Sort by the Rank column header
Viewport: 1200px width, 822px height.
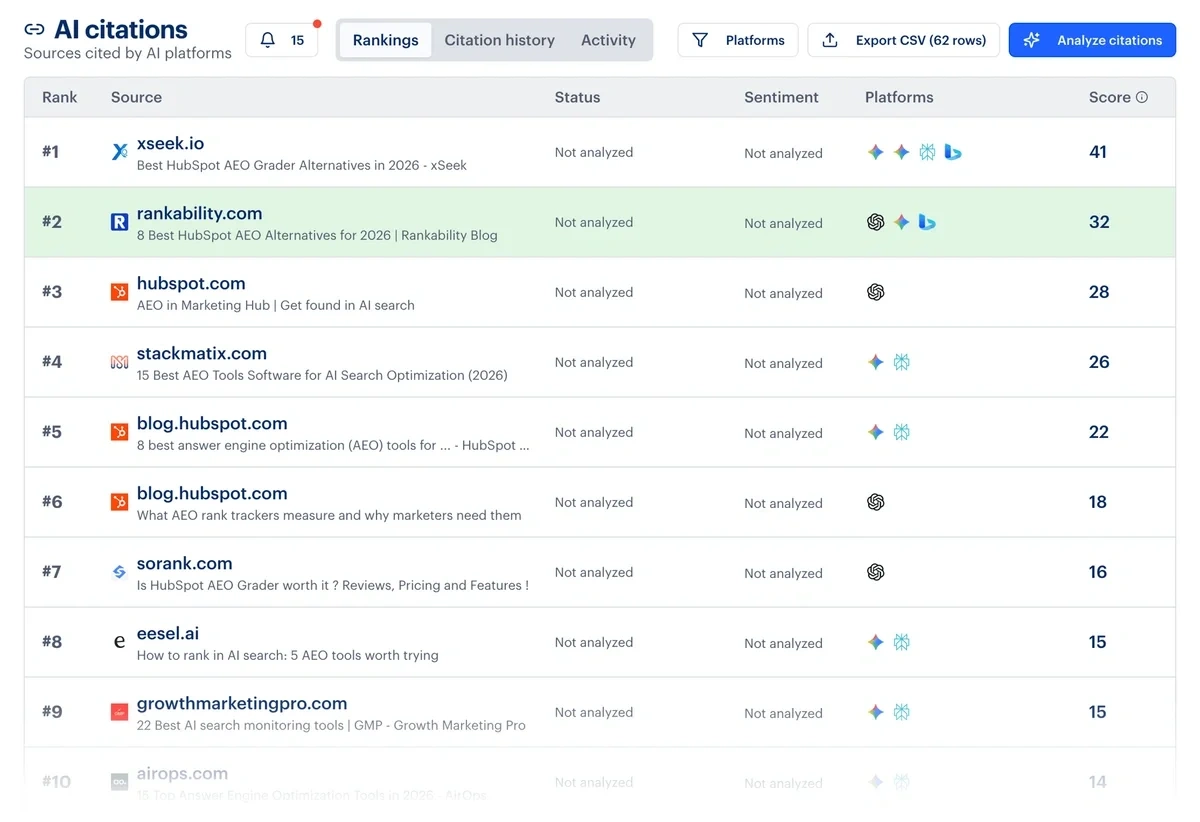pyautogui.click(x=60, y=97)
